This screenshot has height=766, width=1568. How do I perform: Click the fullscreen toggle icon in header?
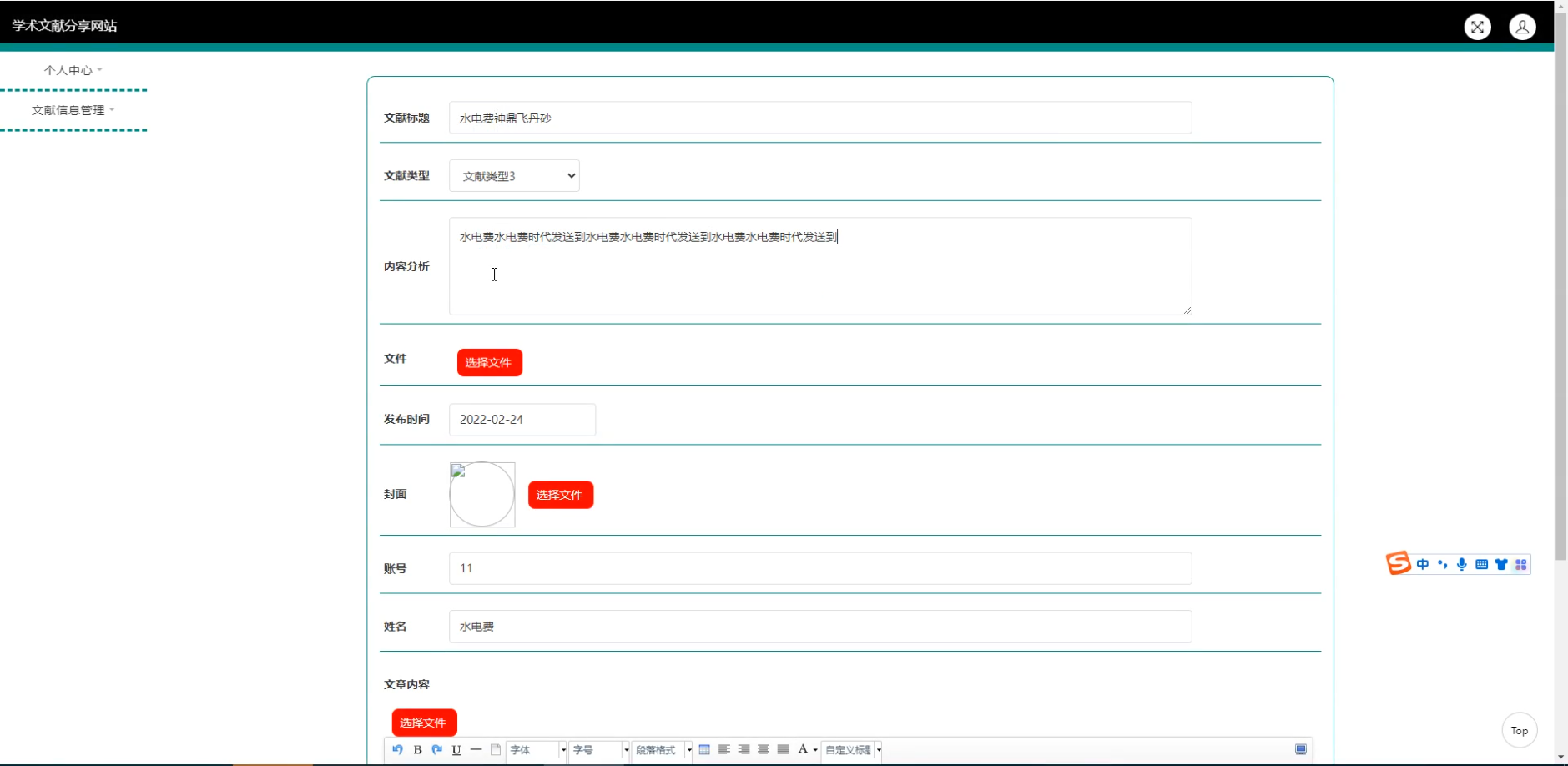(1477, 27)
